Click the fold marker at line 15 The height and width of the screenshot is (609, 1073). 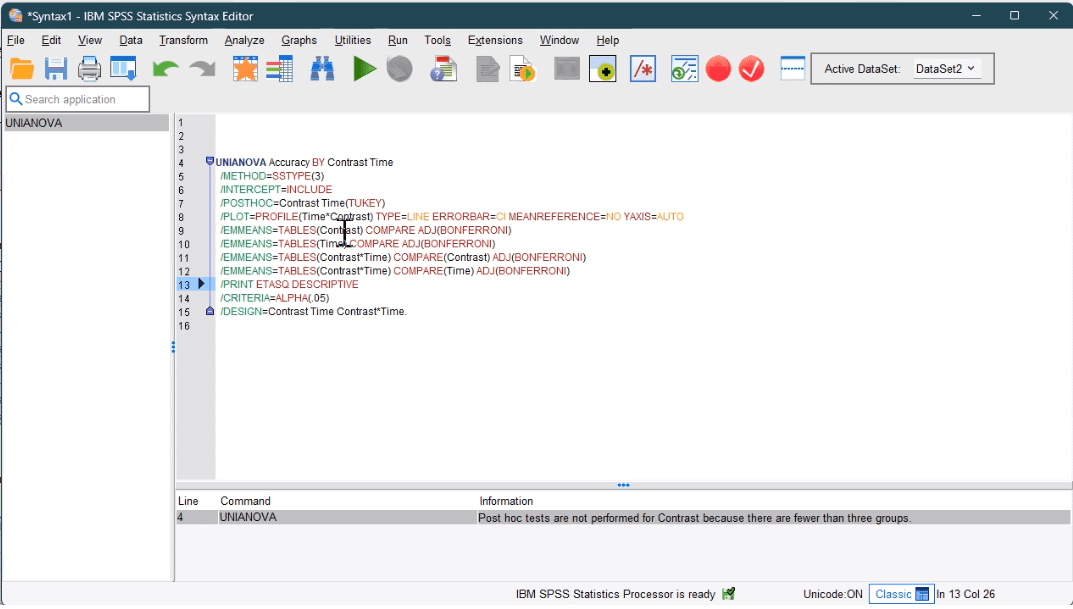[x=210, y=311]
